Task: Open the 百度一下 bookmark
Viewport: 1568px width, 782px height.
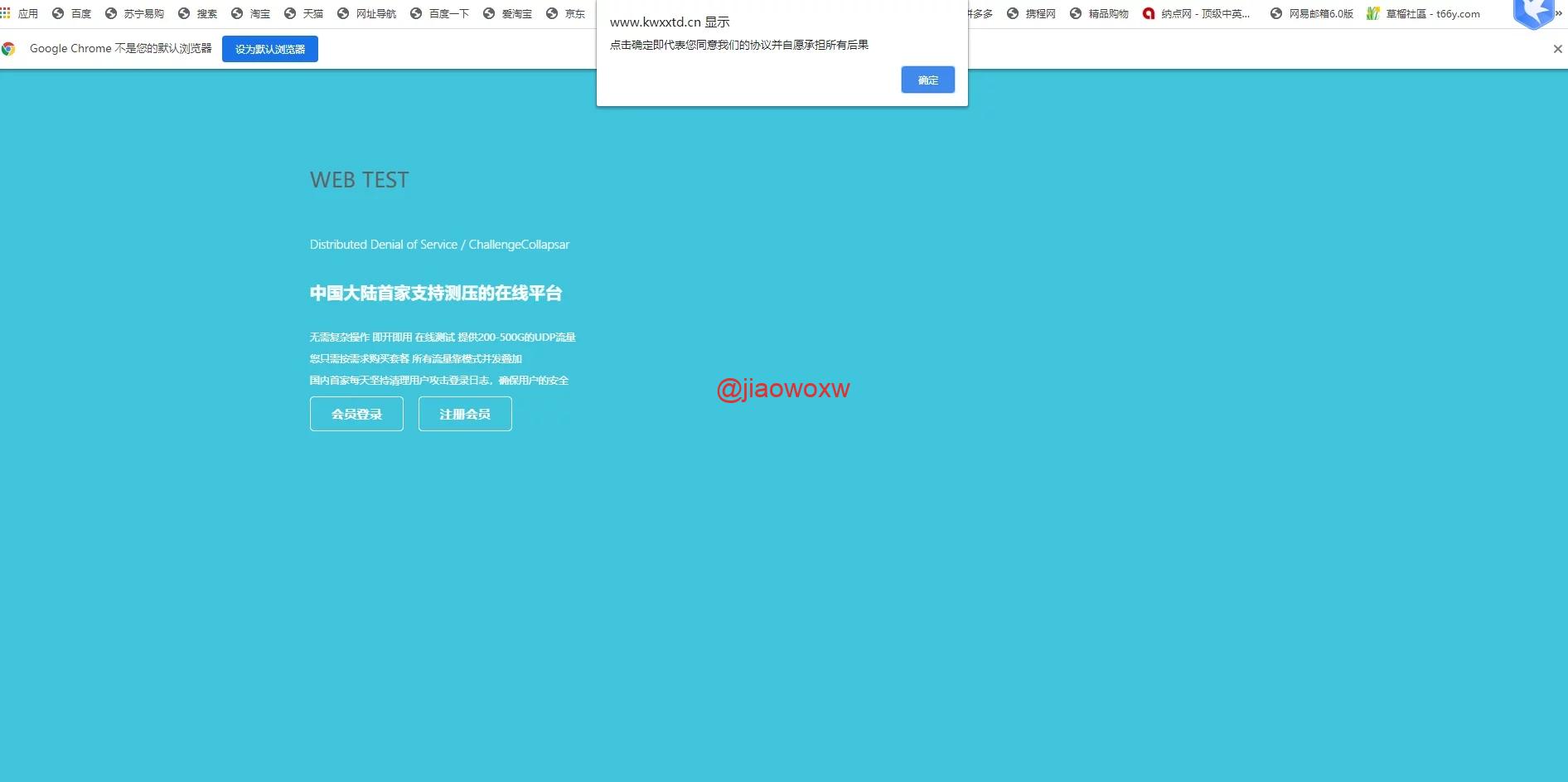Action: click(x=439, y=13)
